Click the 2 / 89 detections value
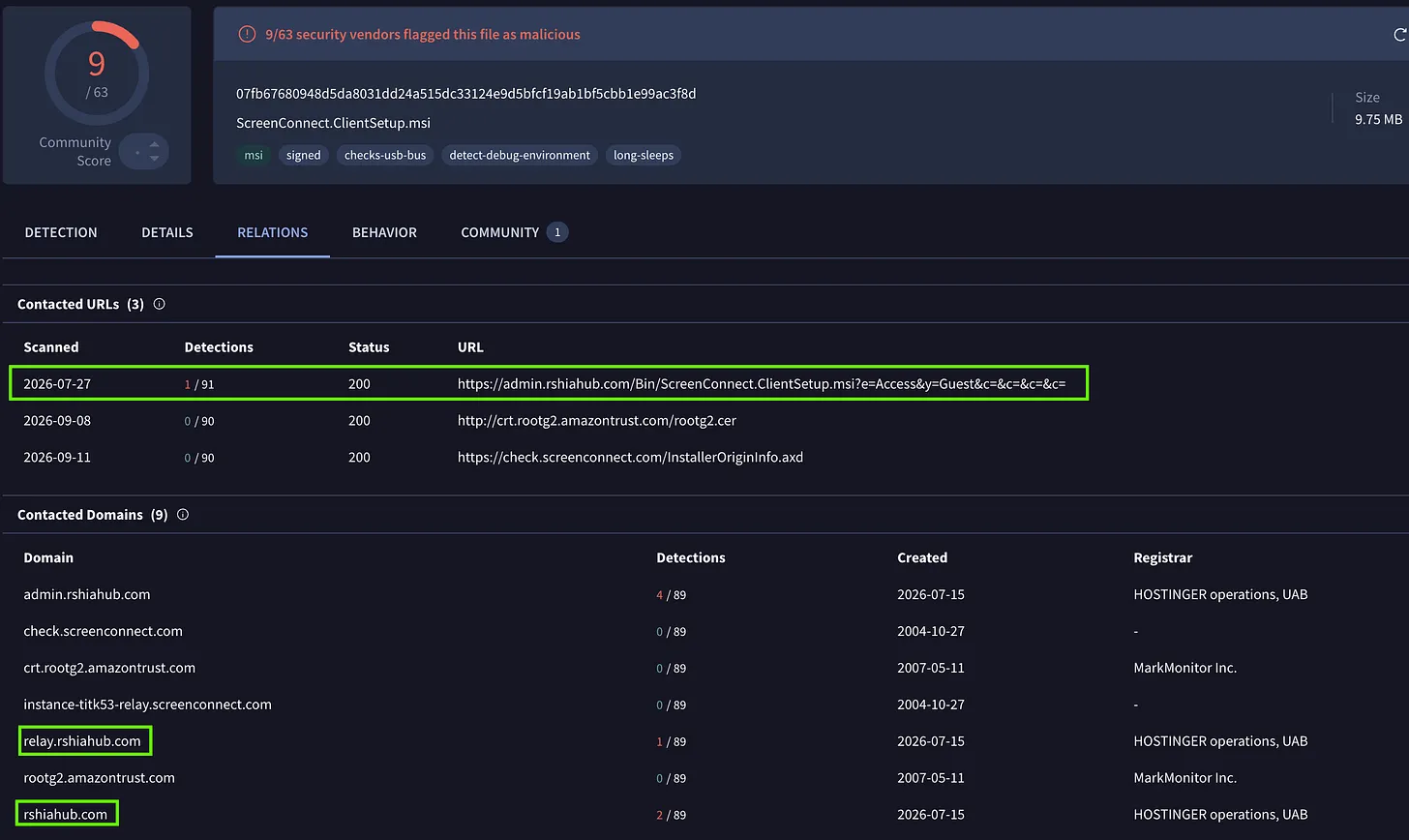 click(x=672, y=816)
